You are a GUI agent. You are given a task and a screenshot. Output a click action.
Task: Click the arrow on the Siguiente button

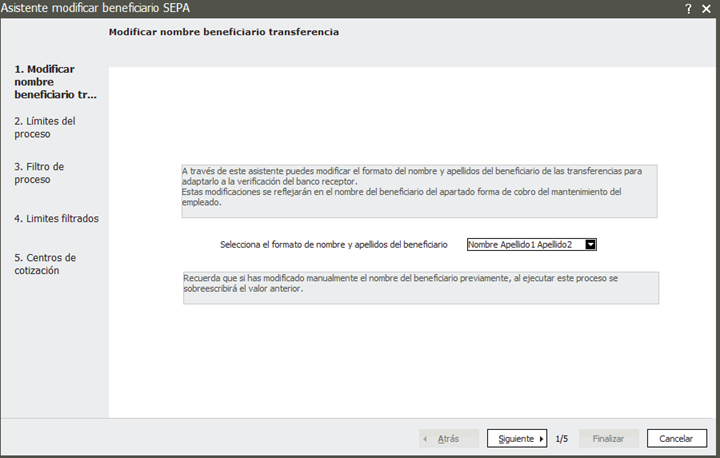tap(541, 438)
